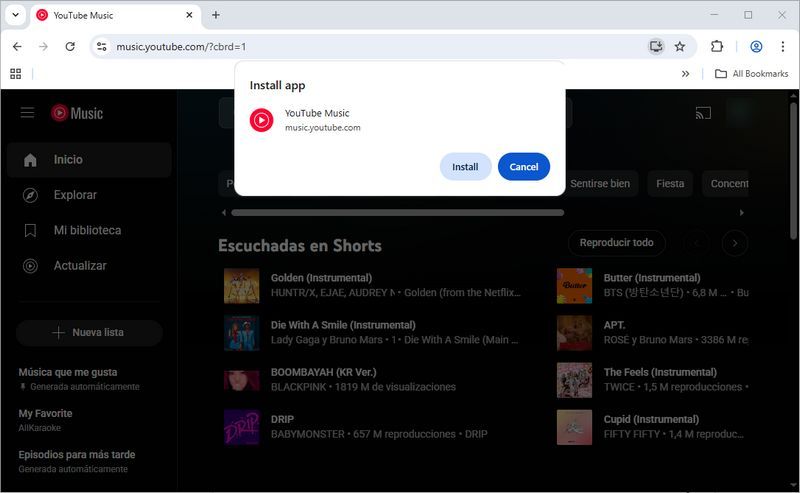Click the BLACKPINK artist name

point(298,387)
